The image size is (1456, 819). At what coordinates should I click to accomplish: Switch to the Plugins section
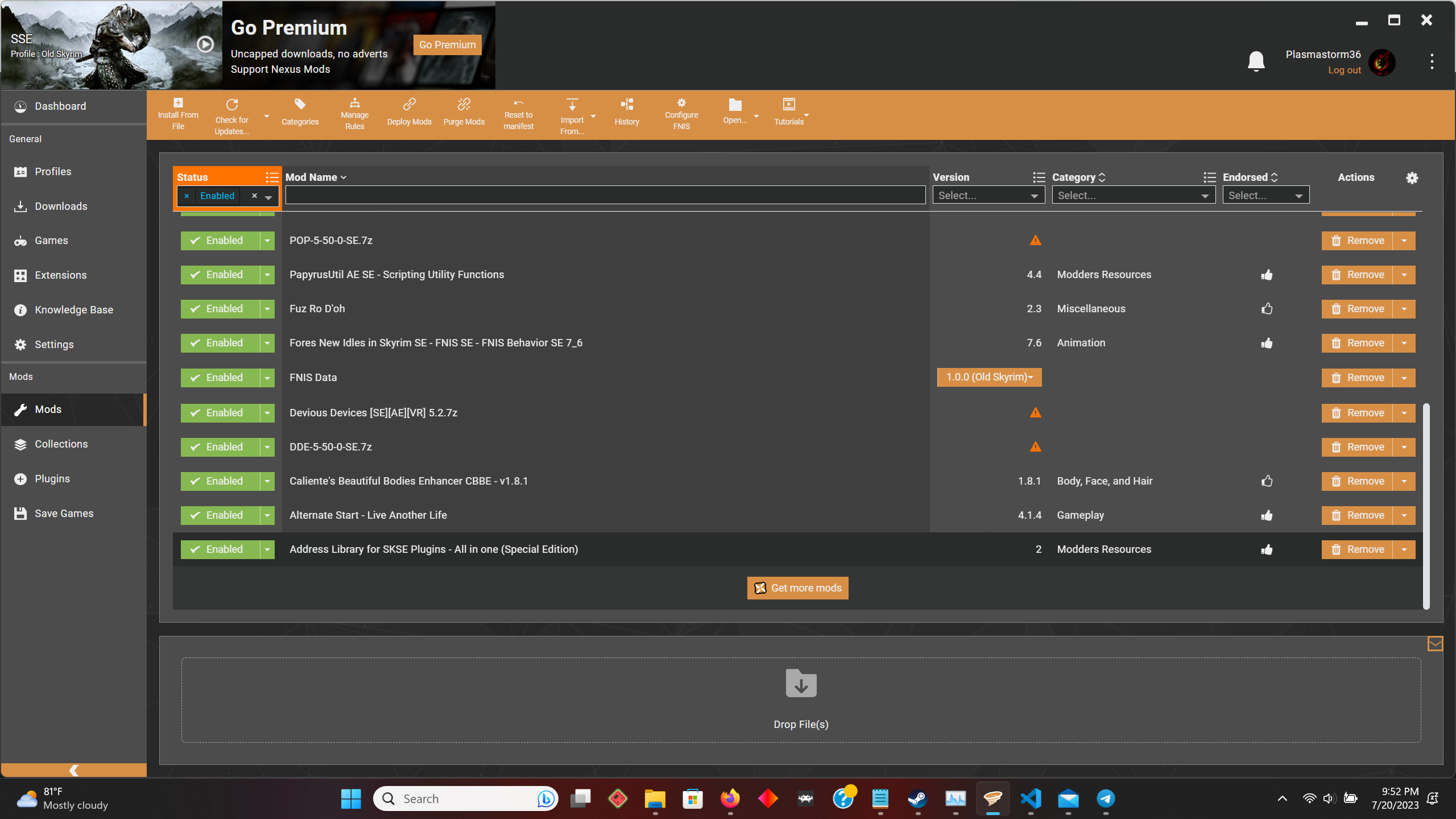coord(52,478)
